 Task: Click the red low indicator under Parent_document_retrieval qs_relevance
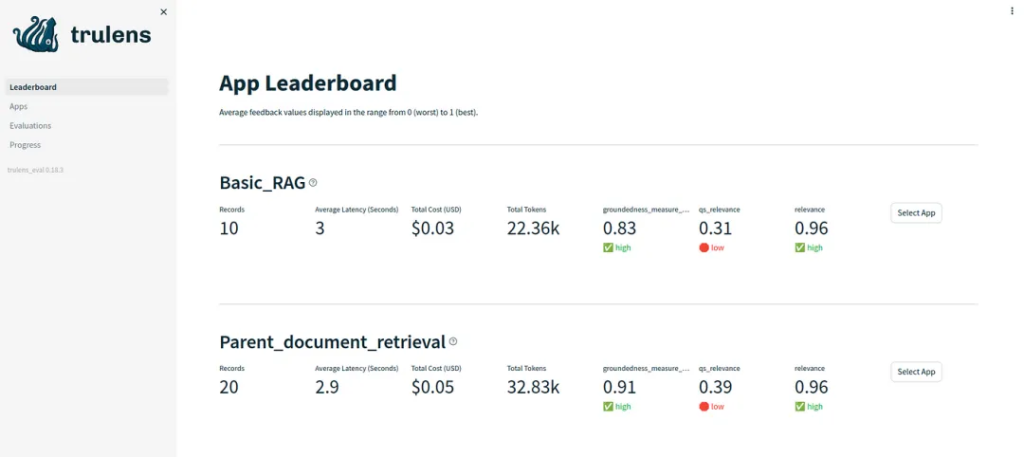[x=704, y=407]
